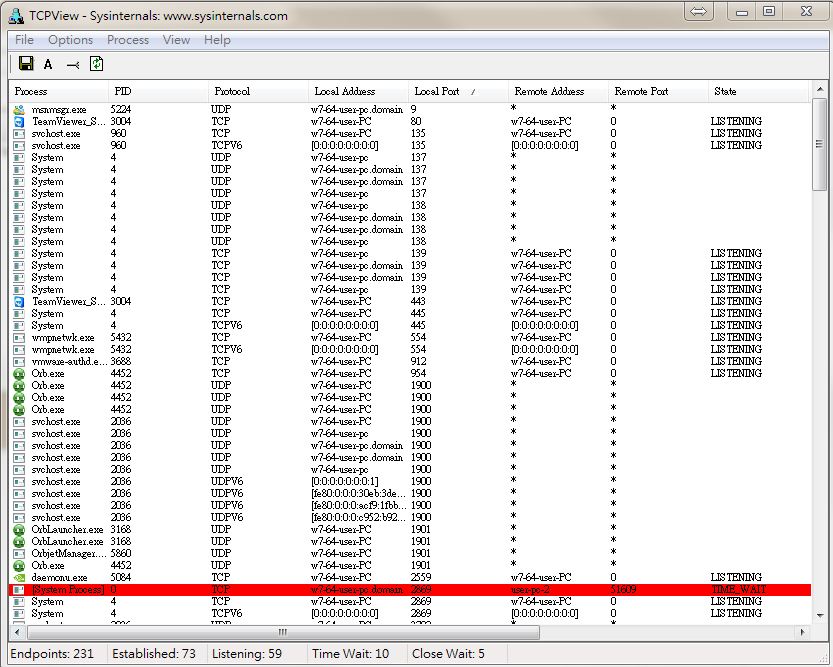Click the OrbjetManager process icon
The image size is (833, 667).
pos(19,554)
